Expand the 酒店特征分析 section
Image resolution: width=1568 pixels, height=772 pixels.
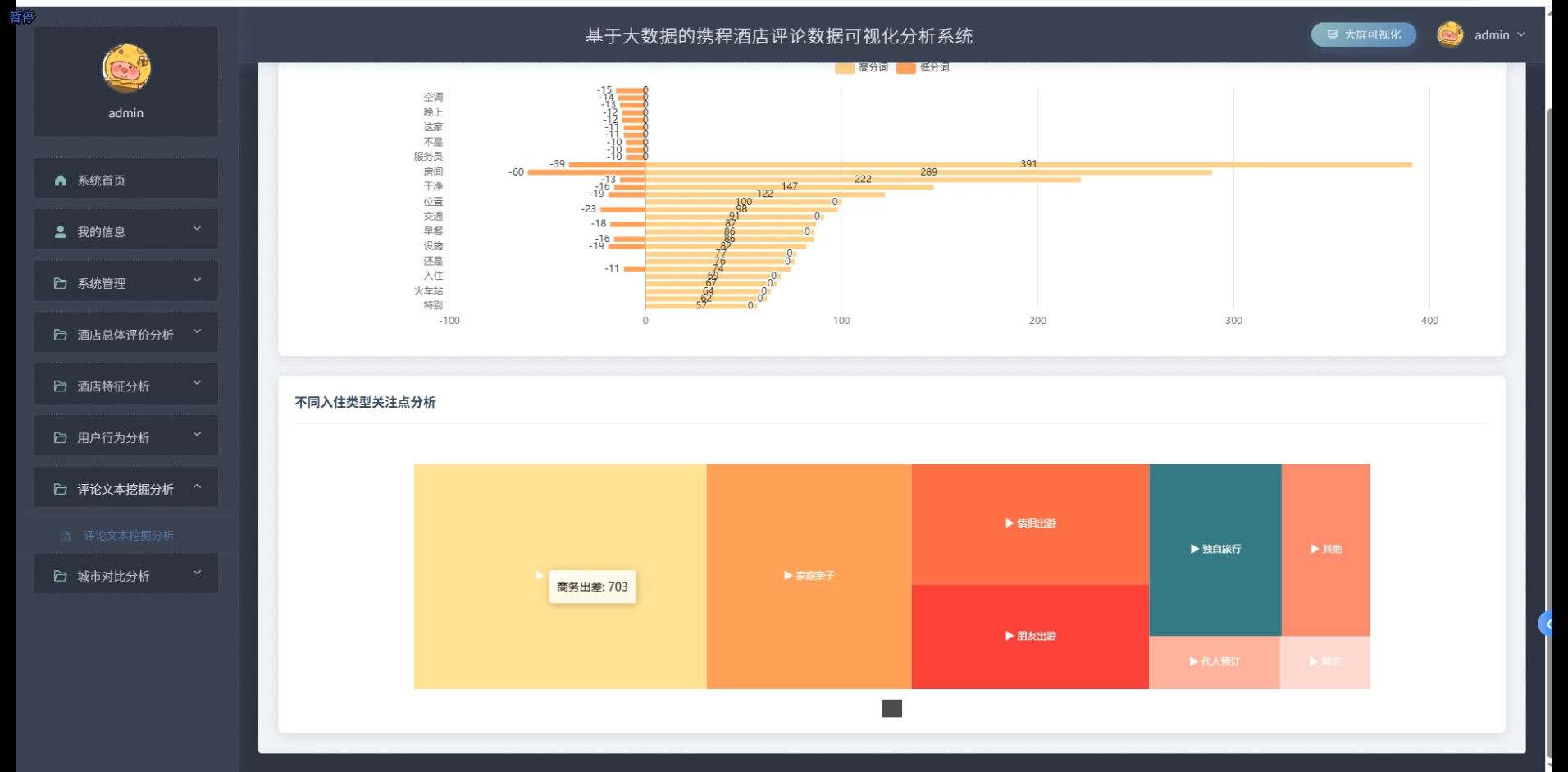click(x=125, y=385)
